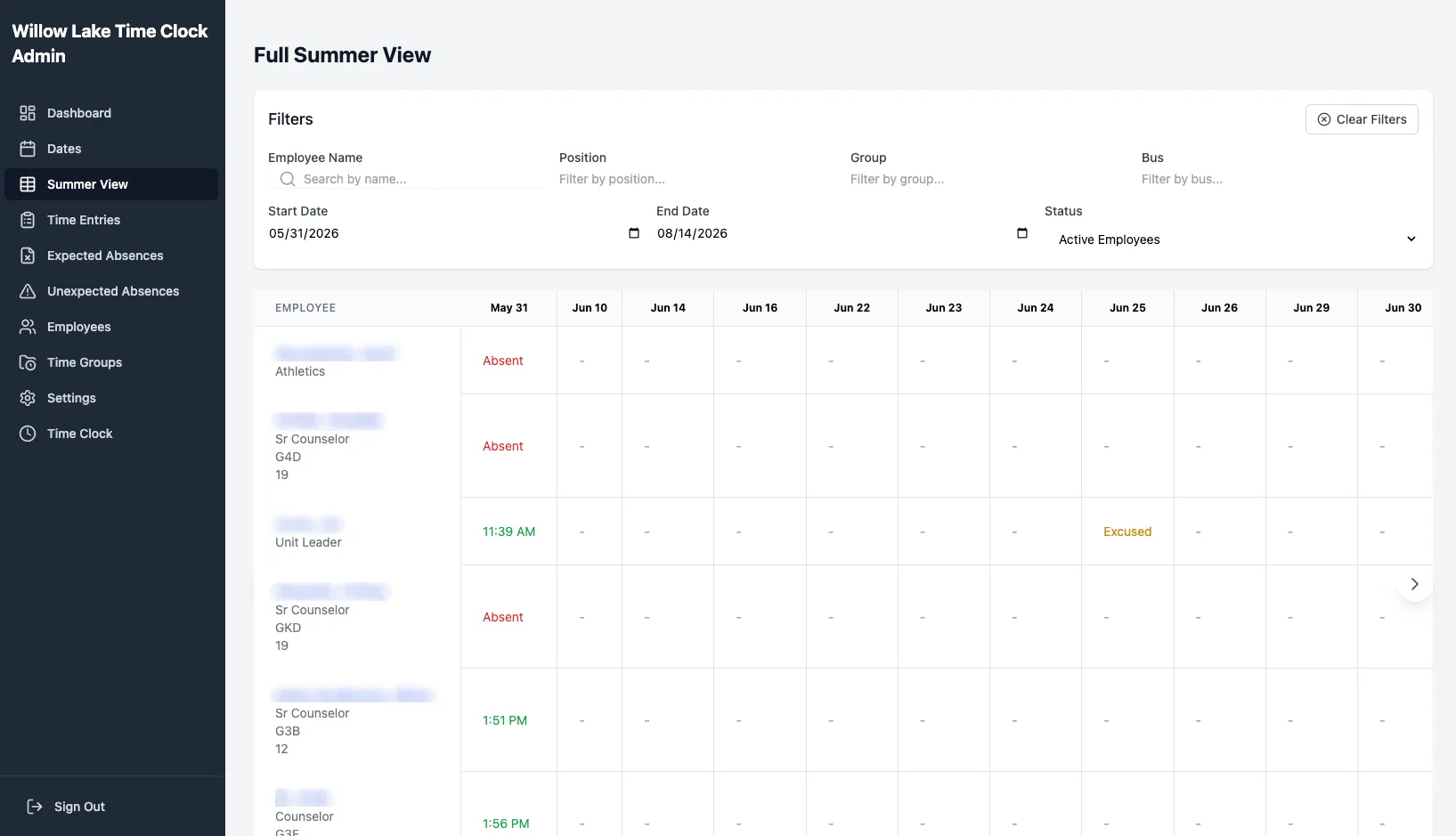1456x836 pixels.
Task: Click the Employees people icon
Action: 28,327
